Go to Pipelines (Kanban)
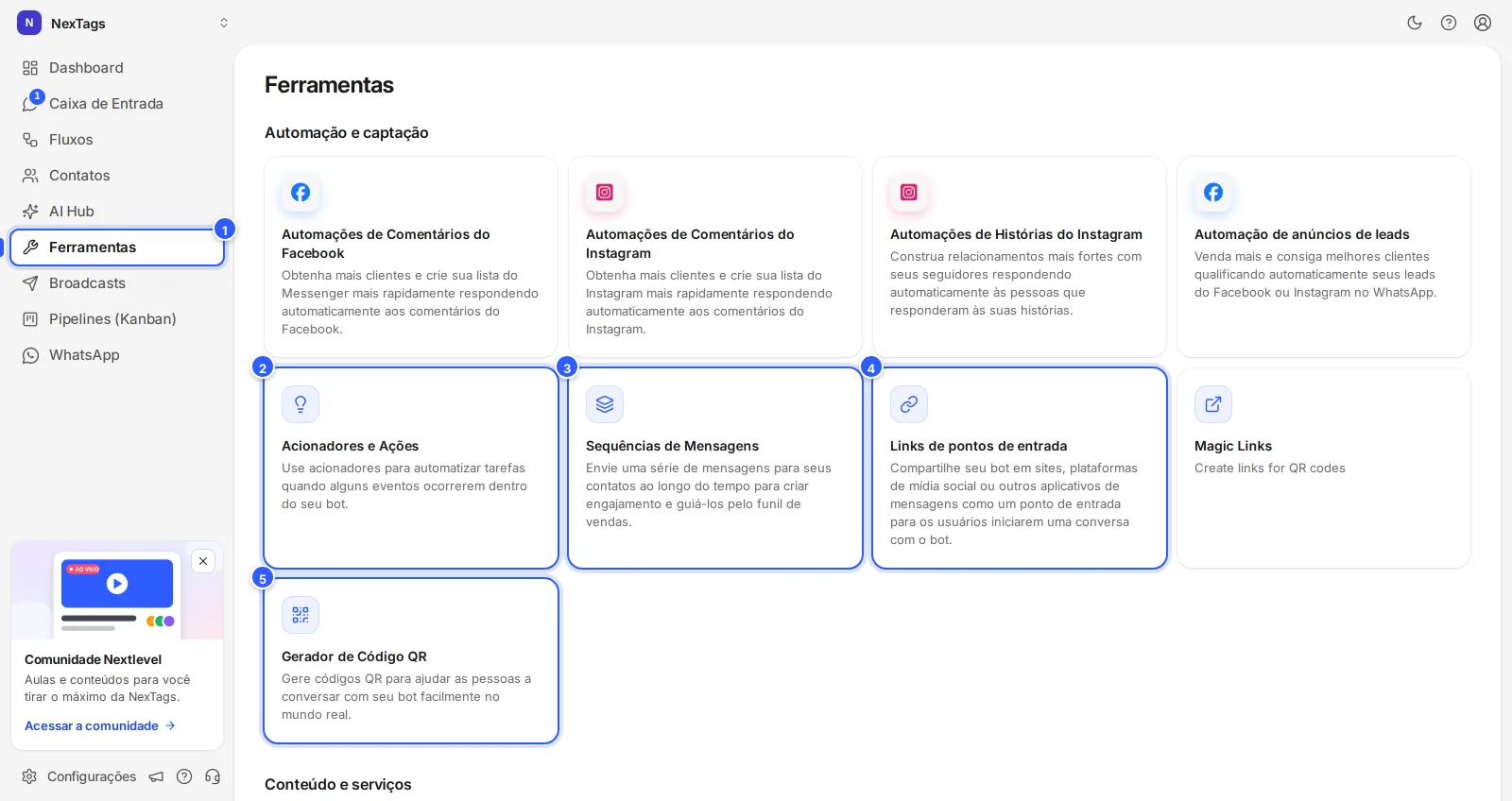 click(x=117, y=319)
